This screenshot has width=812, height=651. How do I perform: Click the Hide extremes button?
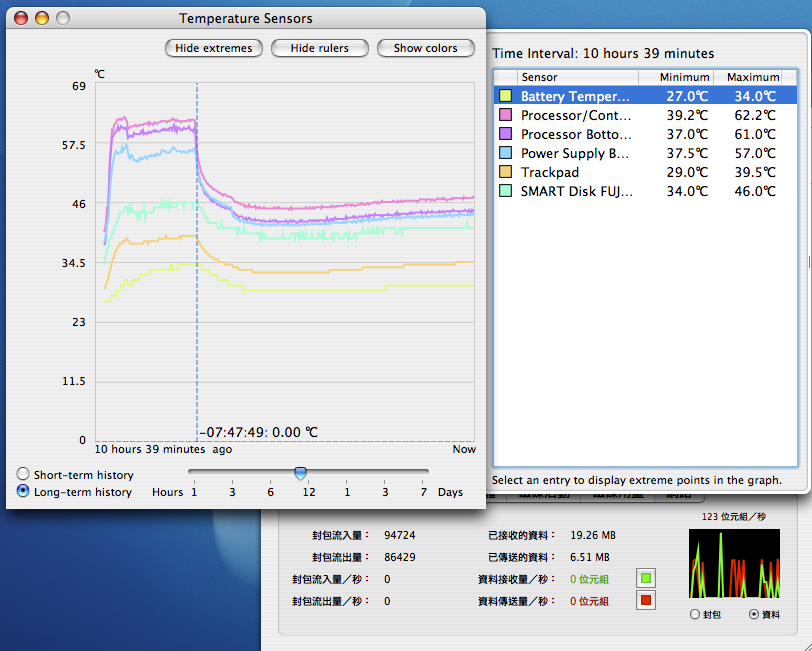pyautogui.click(x=214, y=48)
